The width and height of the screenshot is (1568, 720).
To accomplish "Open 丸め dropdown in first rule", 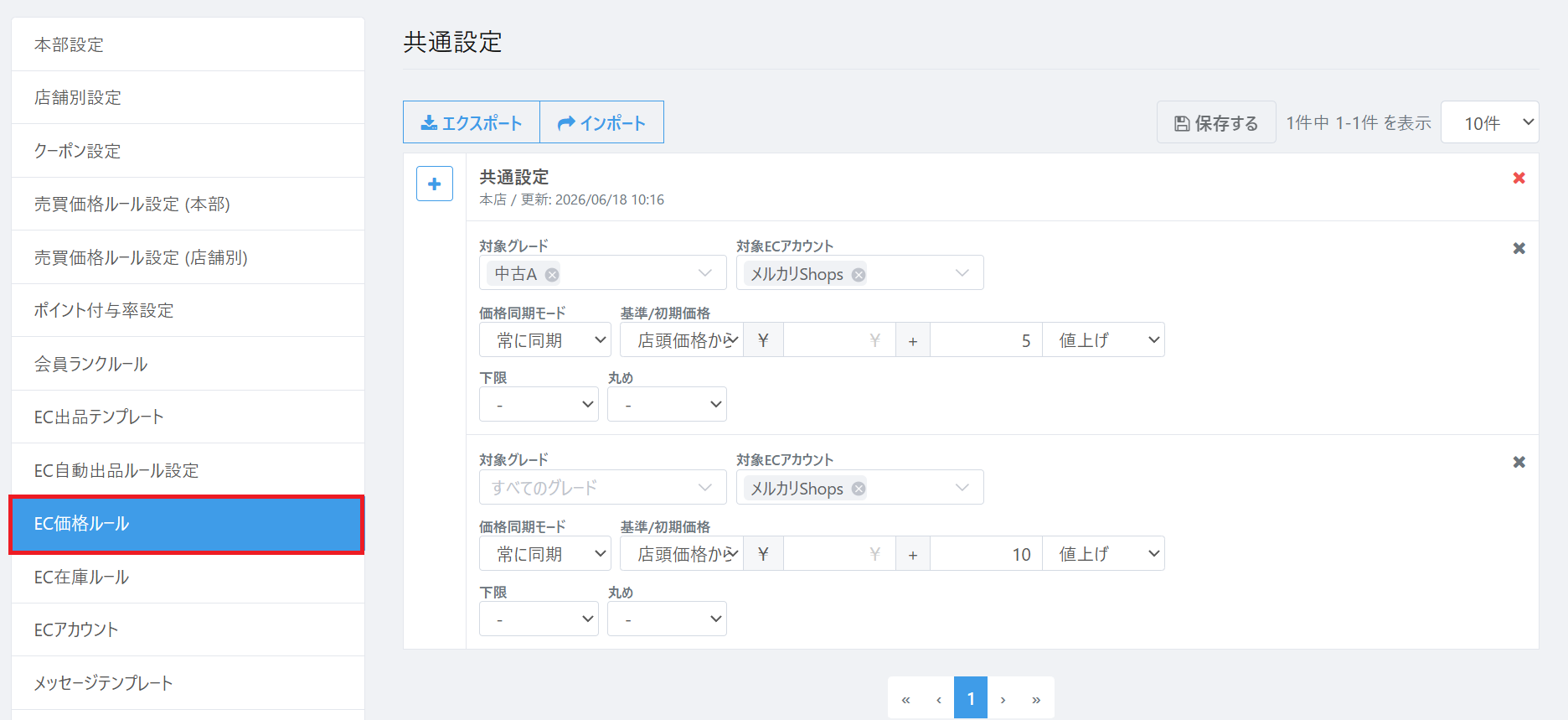I will tap(667, 404).
